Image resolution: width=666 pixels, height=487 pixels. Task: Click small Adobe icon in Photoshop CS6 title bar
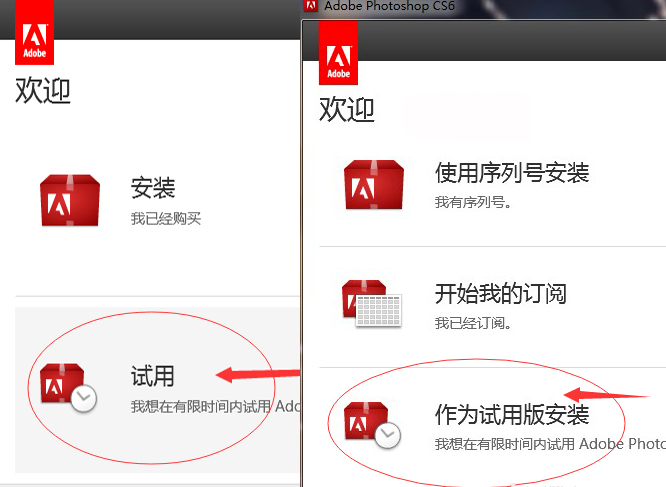[311, 6]
